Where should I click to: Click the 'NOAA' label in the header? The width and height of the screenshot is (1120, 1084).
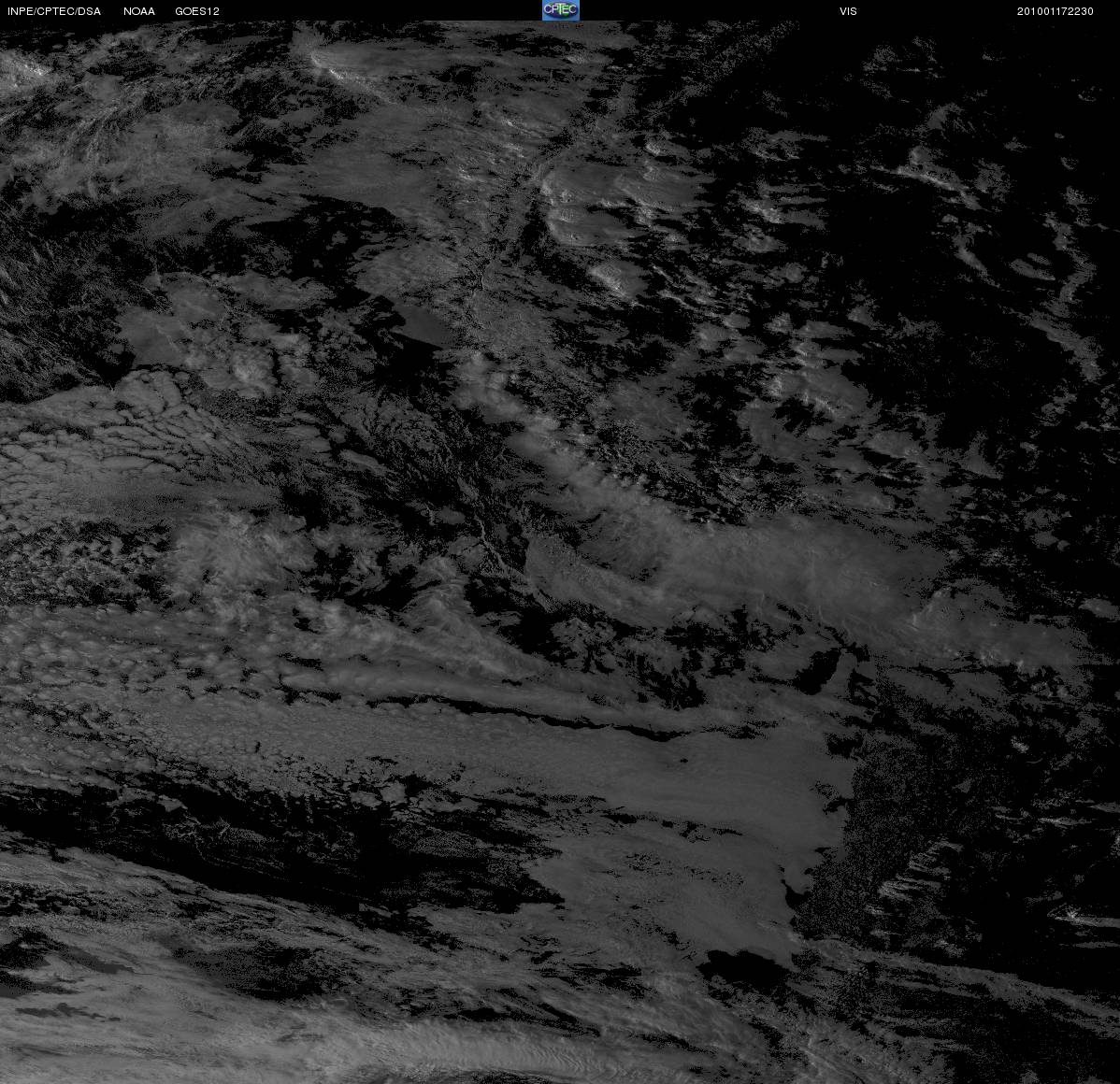(139, 11)
